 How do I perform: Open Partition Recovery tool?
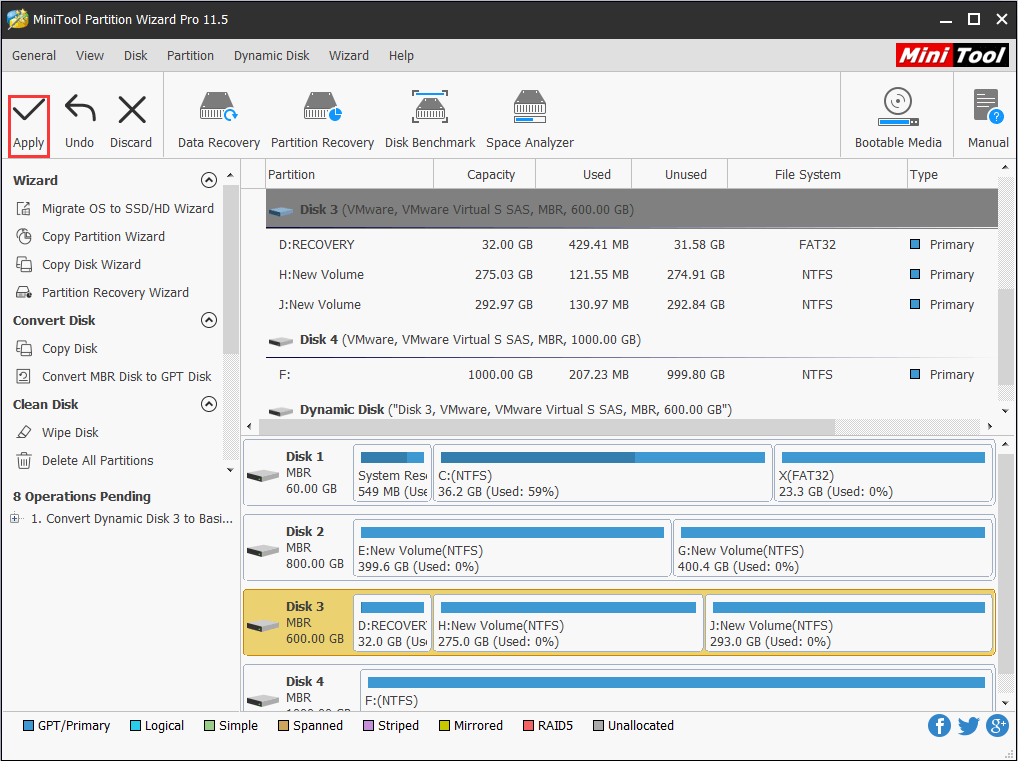pyautogui.click(x=322, y=121)
